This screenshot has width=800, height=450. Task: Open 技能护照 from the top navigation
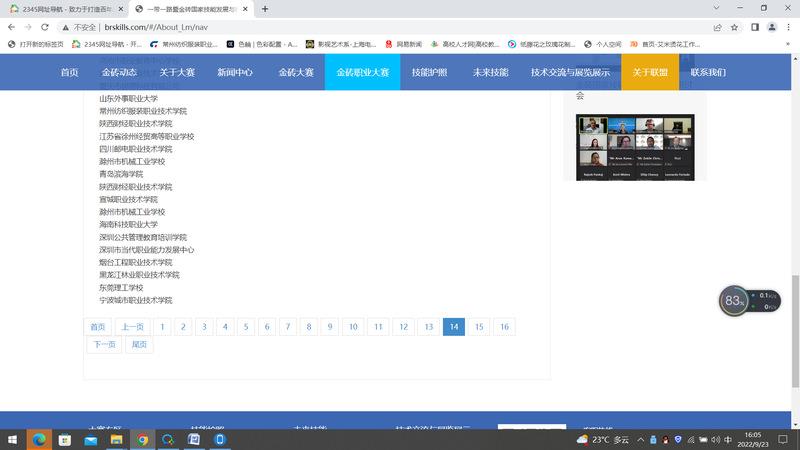430,72
